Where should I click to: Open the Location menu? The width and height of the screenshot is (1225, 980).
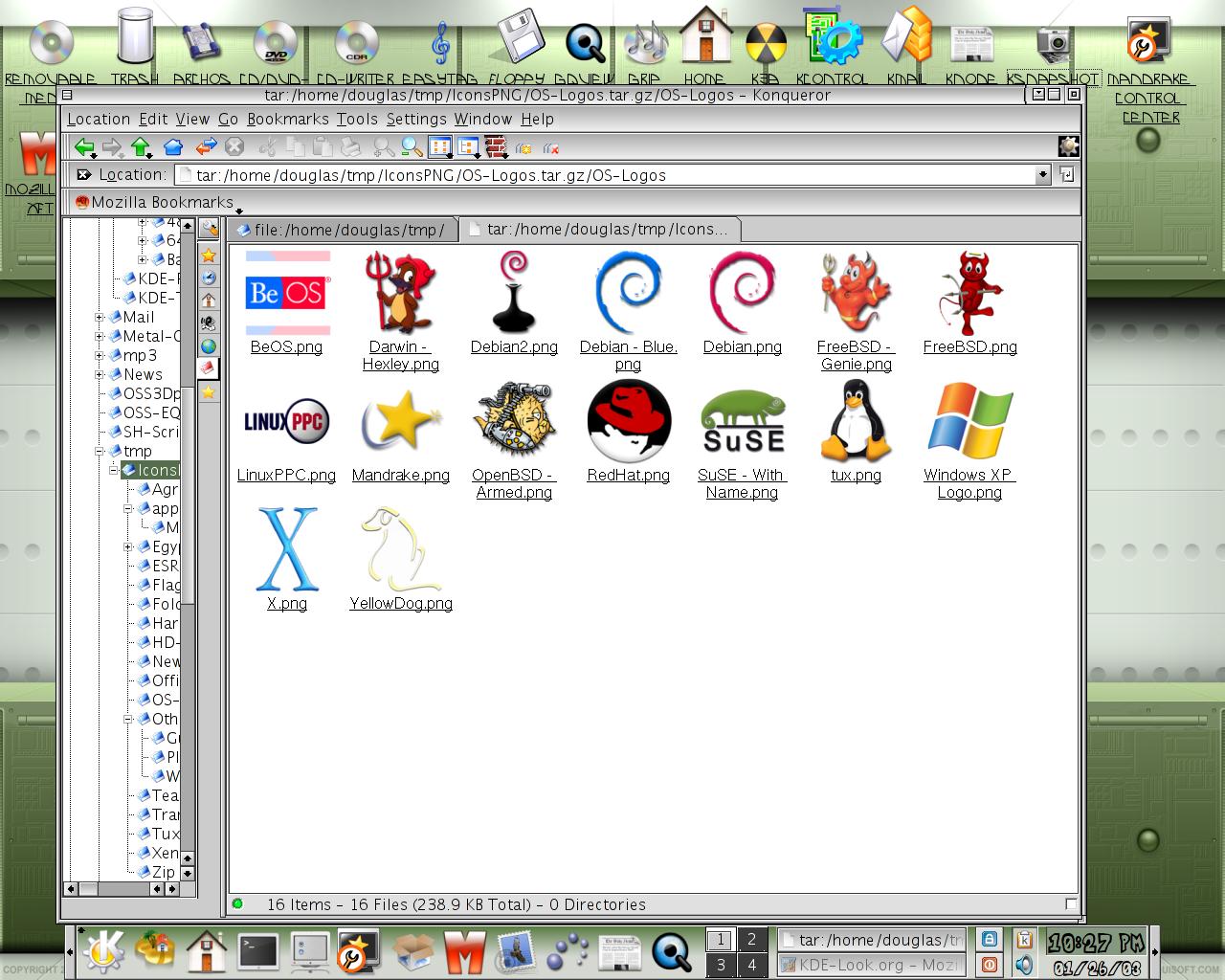point(98,119)
